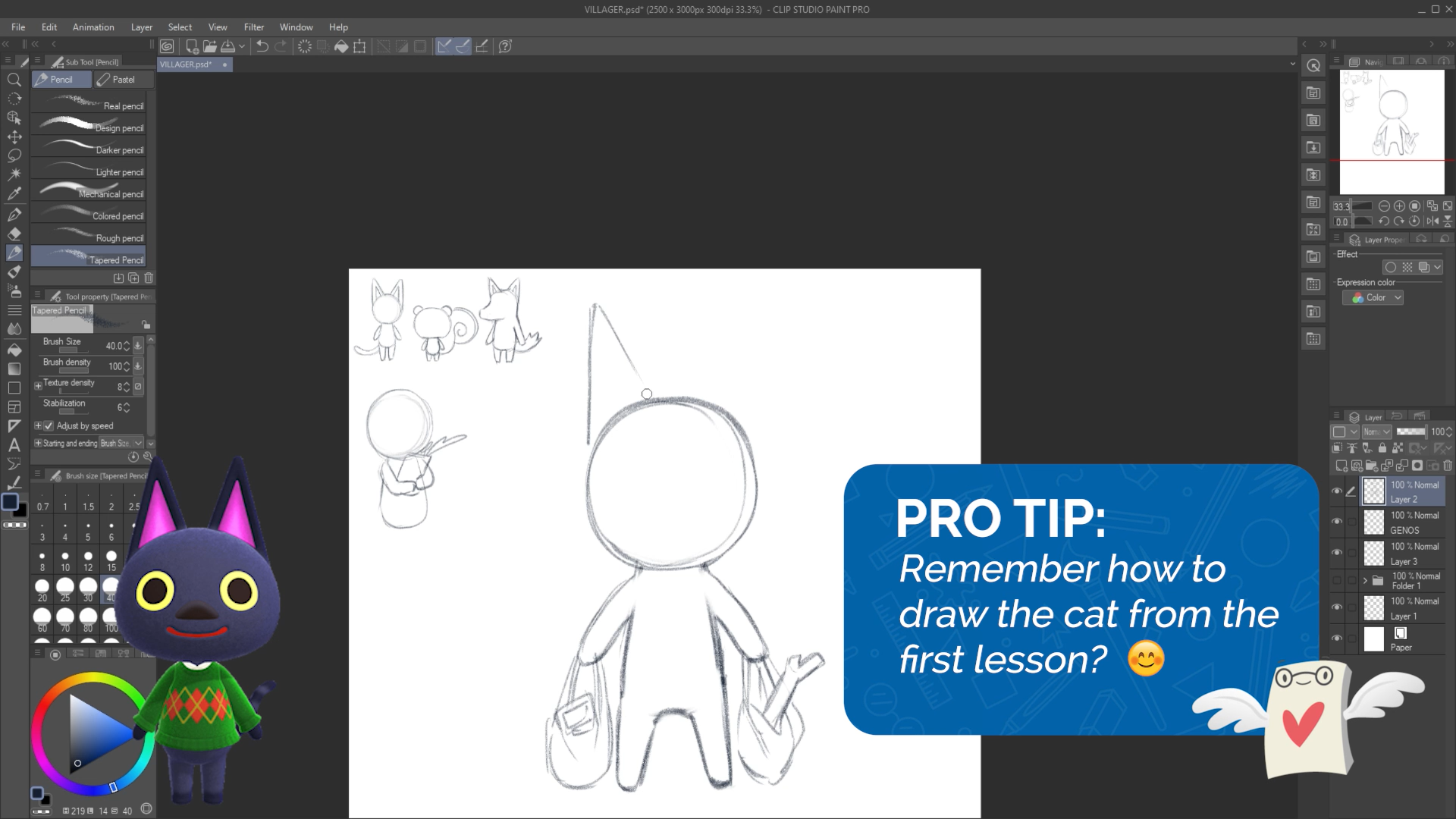Open Expression color Color dropdown
This screenshot has height=819, width=1456.
coord(1373,298)
